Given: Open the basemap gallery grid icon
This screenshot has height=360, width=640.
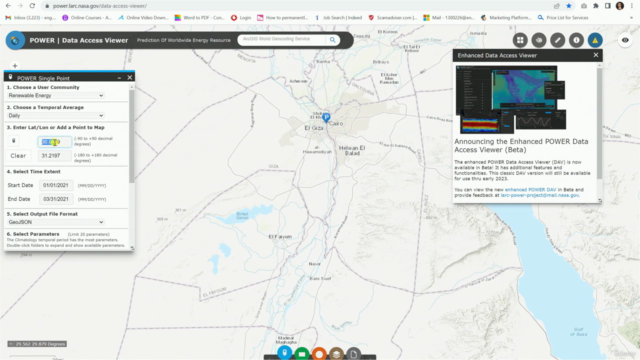Looking at the screenshot, I should pos(520,40).
